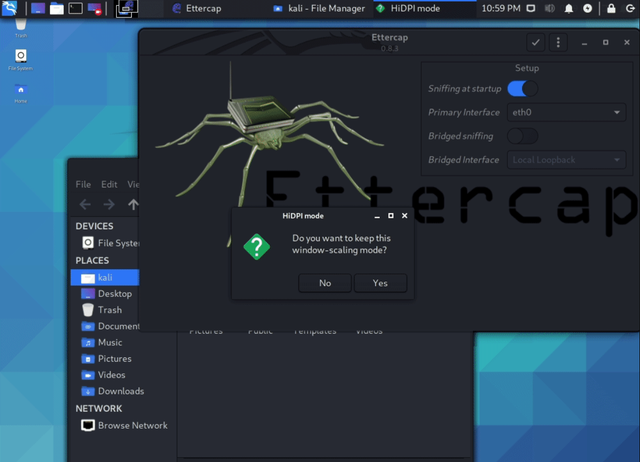Open the Ettercap three-dot options menu
This screenshot has width=640, height=462.
coord(558,42)
